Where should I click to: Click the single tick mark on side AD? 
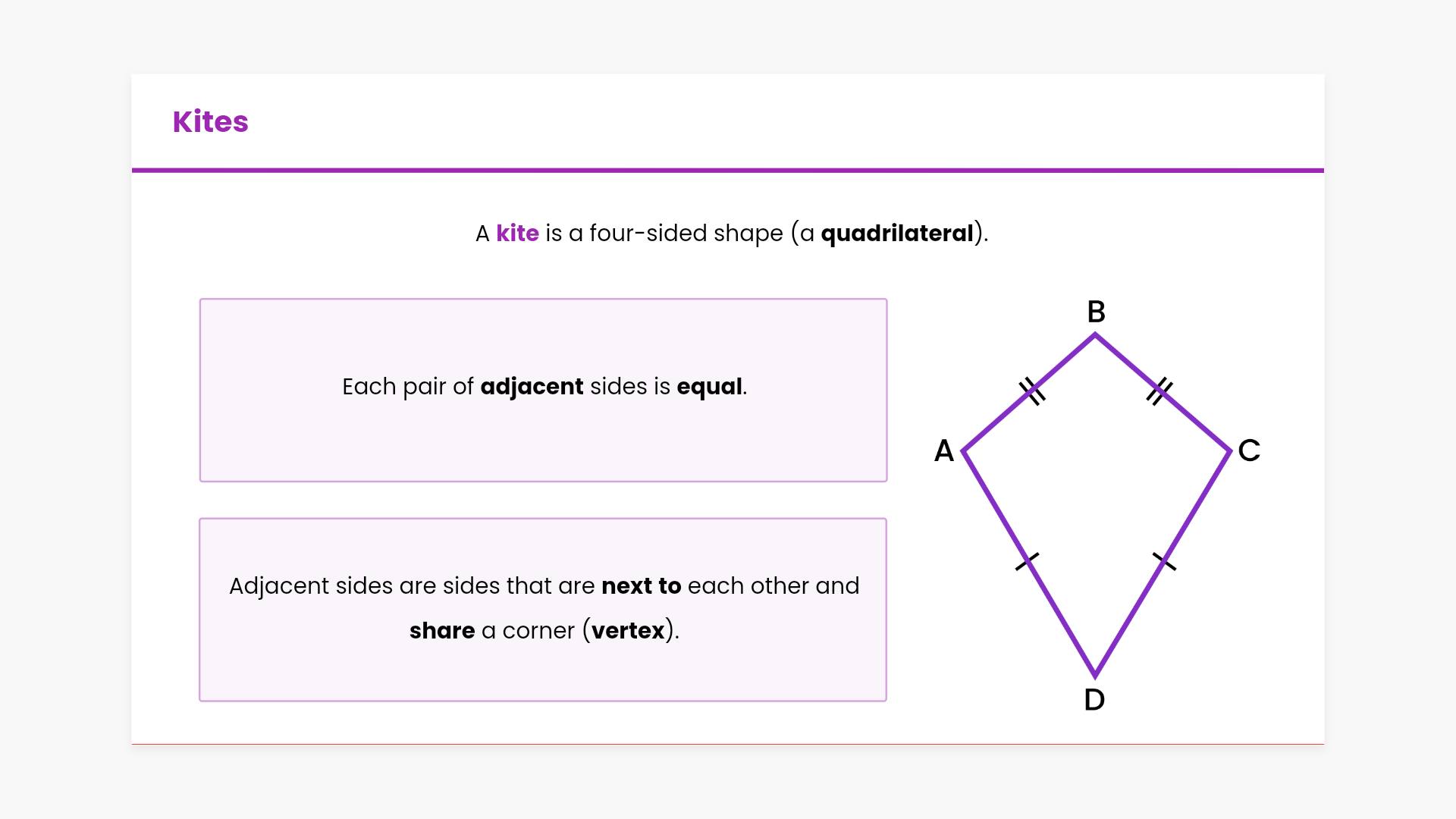1028,562
